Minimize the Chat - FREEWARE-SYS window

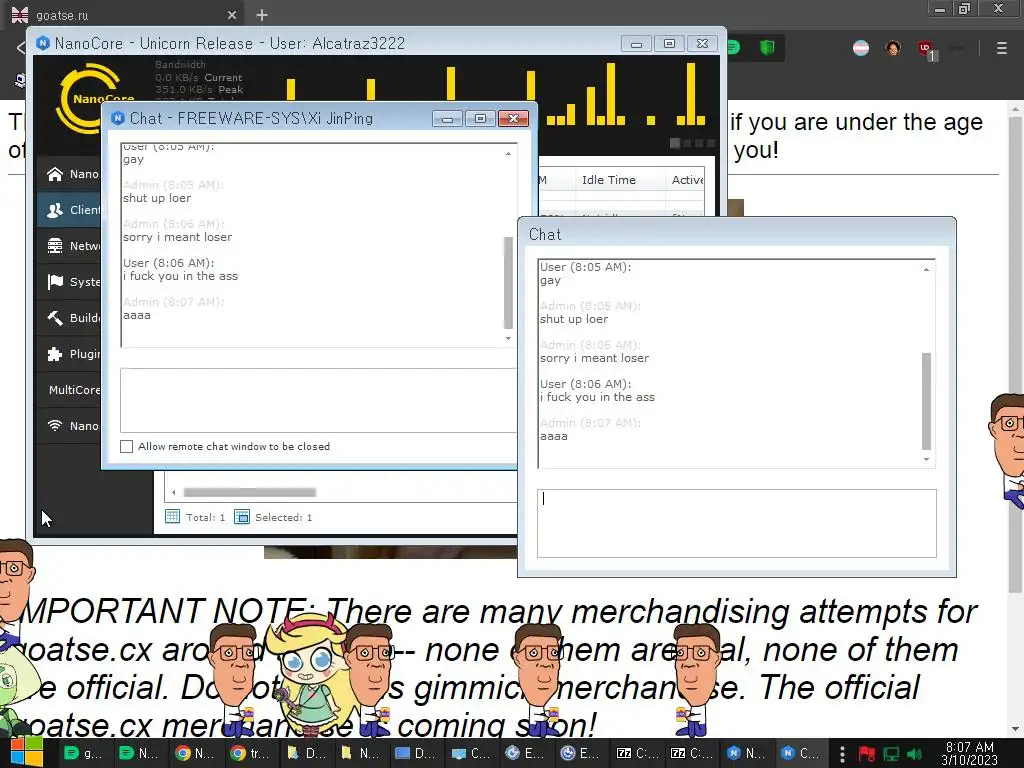click(x=447, y=119)
